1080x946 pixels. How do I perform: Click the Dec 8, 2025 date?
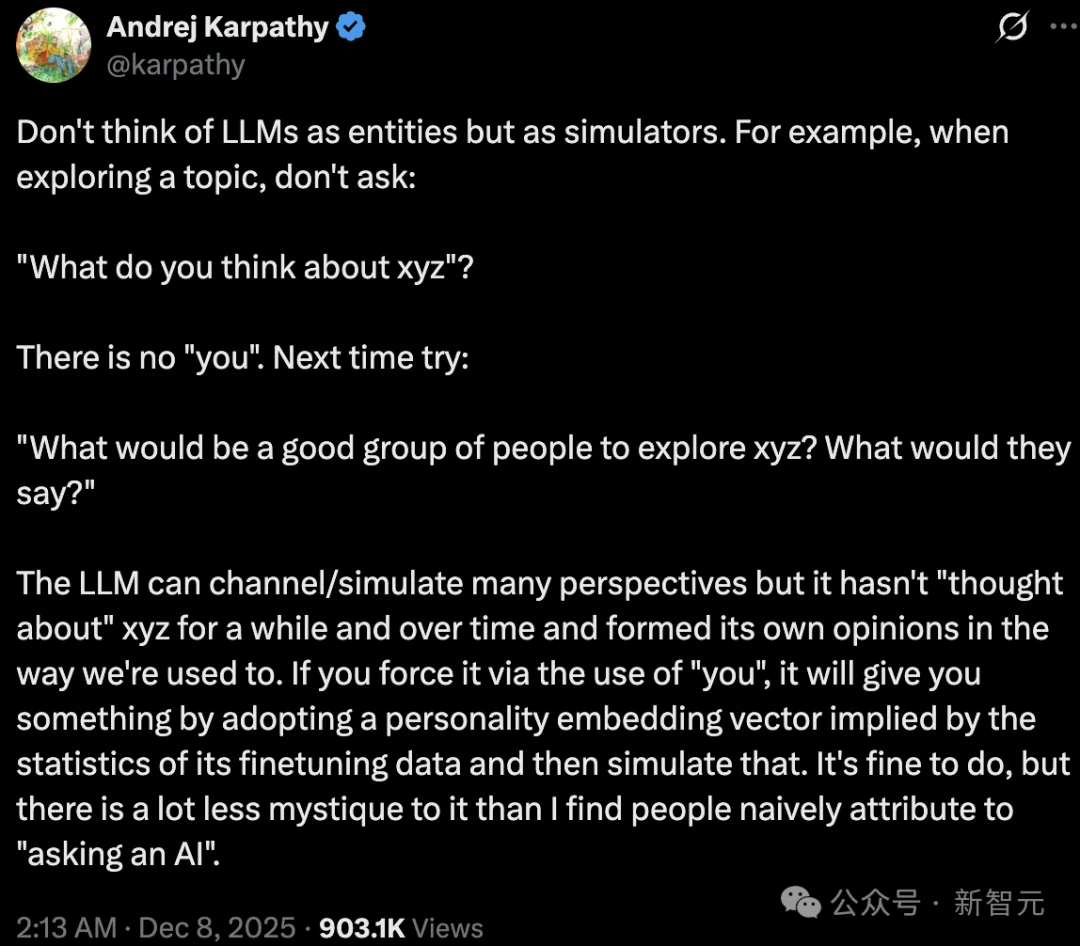[x=219, y=927]
